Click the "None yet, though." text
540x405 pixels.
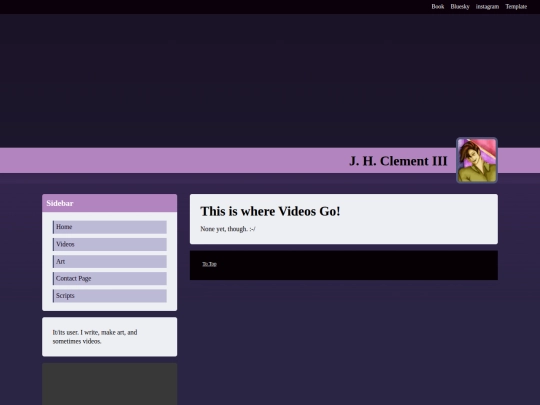[x=228, y=229]
